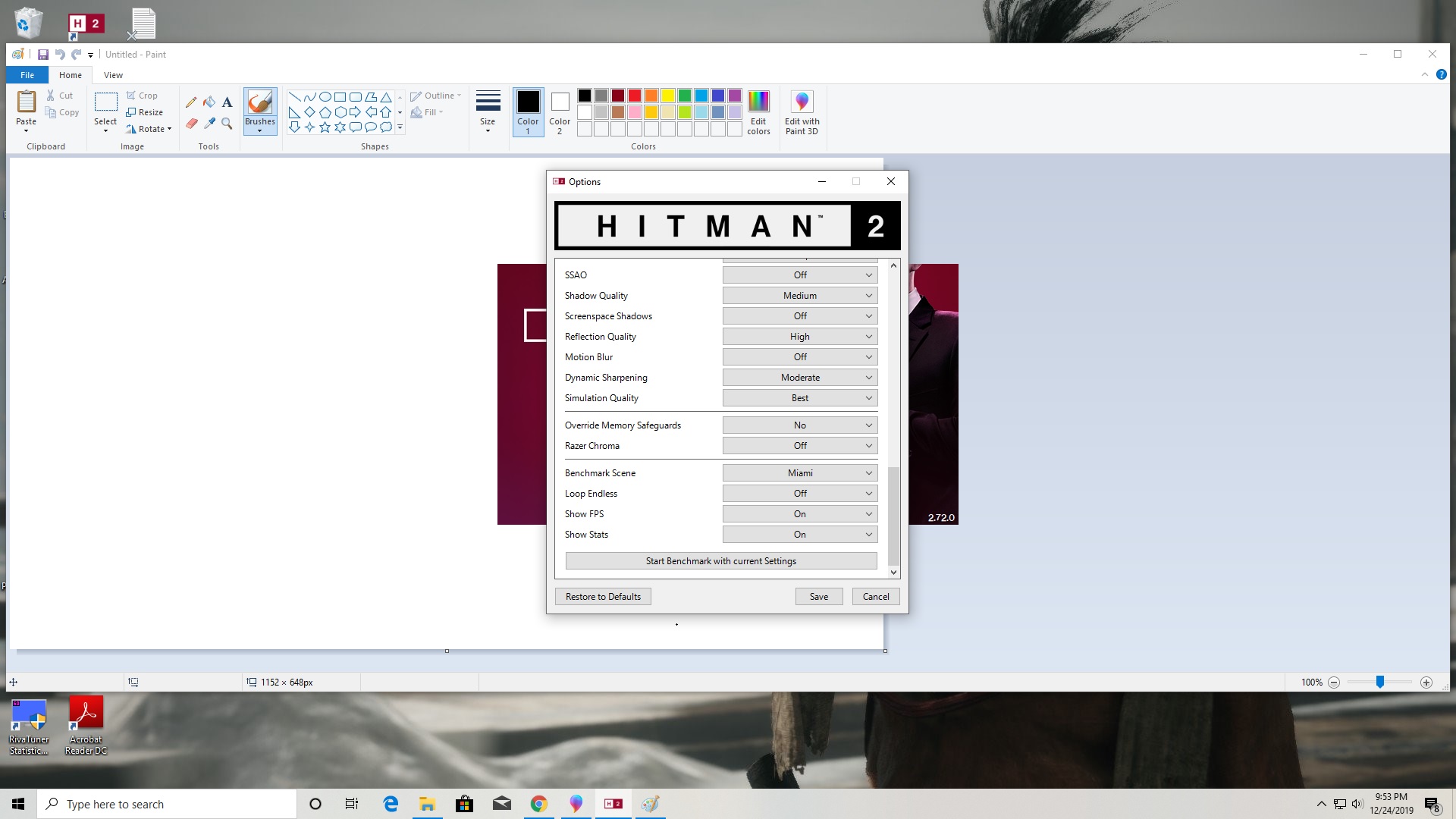Click zoom out minus button in status bar
Image resolution: width=1456 pixels, height=819 pixels.
click(x=1334, y=682)
